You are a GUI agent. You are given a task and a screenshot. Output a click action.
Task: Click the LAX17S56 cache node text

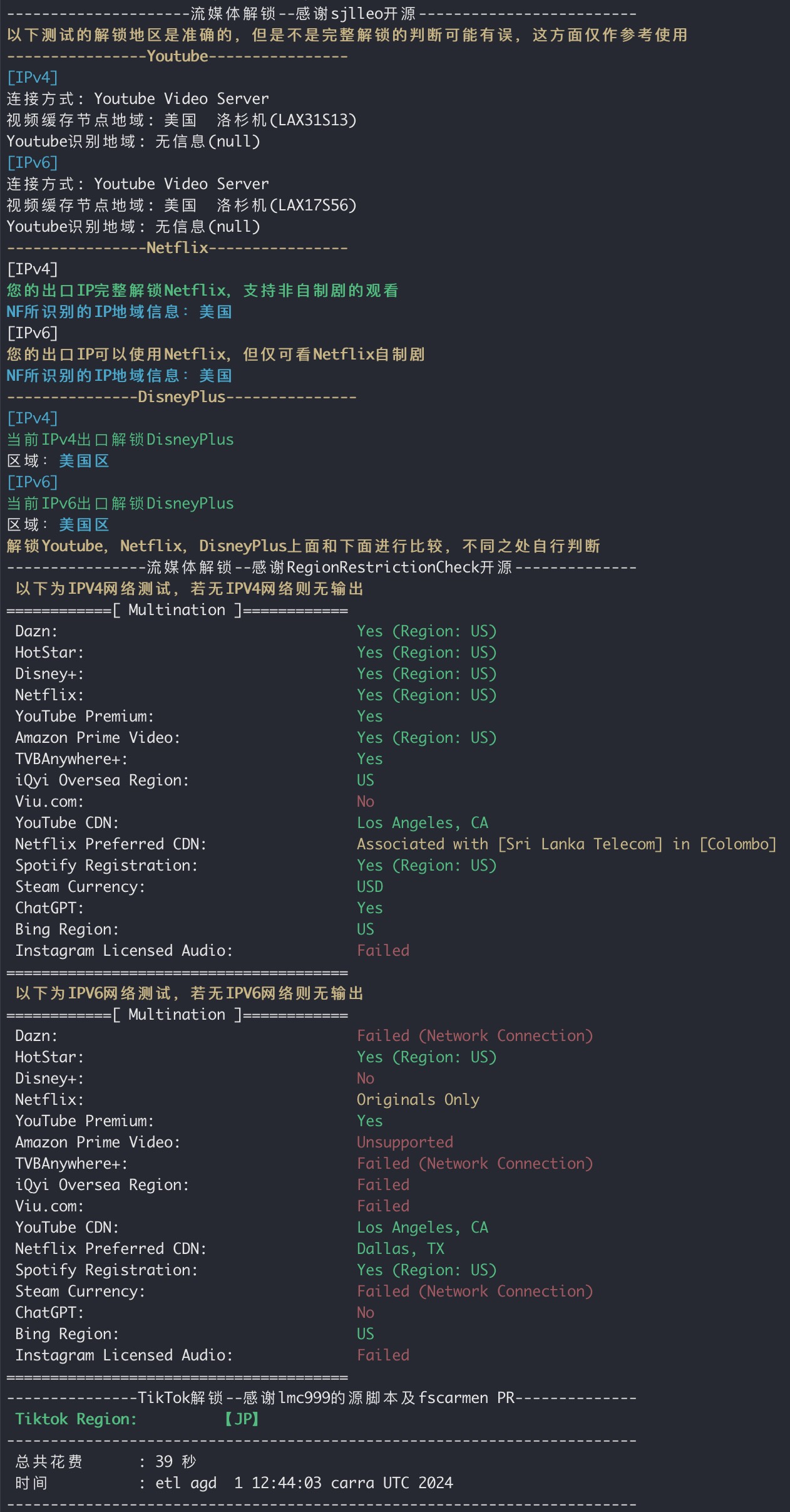pyautogui.click(x=317, y=205)
